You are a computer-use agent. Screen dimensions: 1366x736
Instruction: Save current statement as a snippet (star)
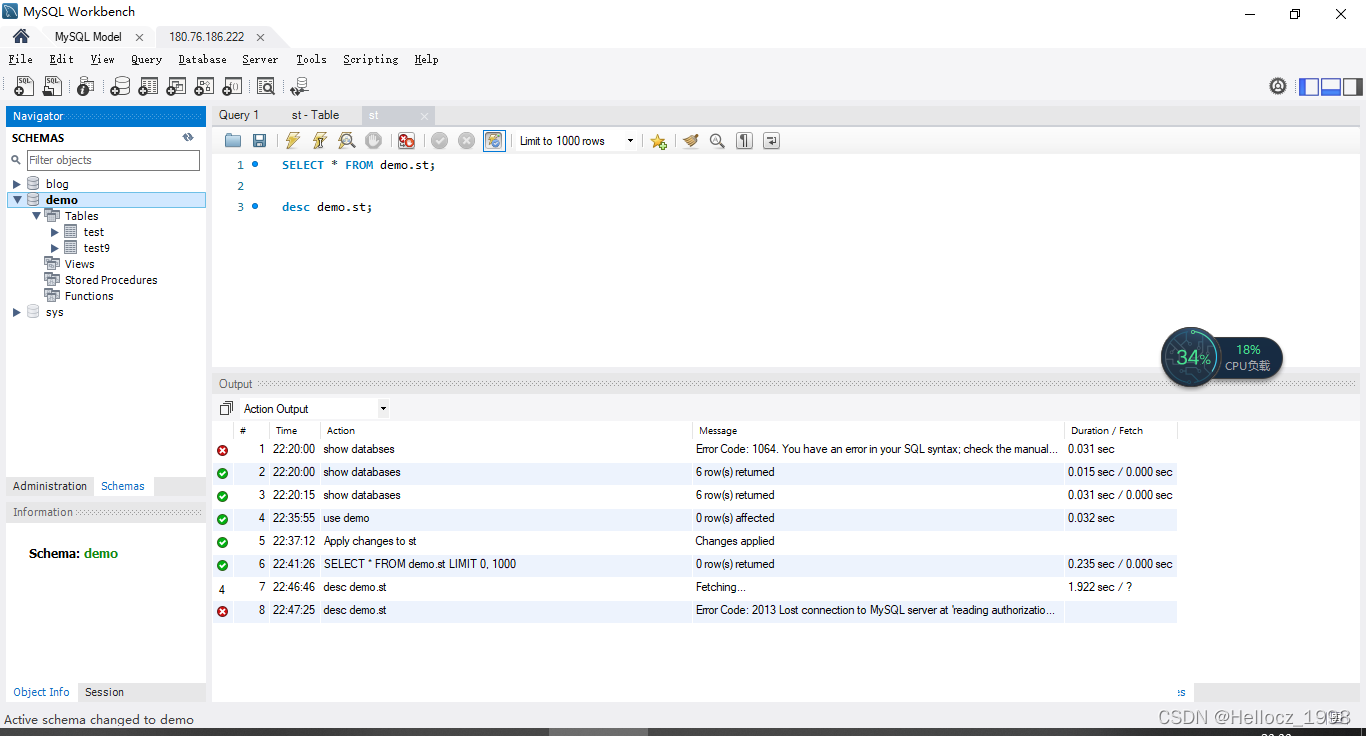[x=658, y=141]
